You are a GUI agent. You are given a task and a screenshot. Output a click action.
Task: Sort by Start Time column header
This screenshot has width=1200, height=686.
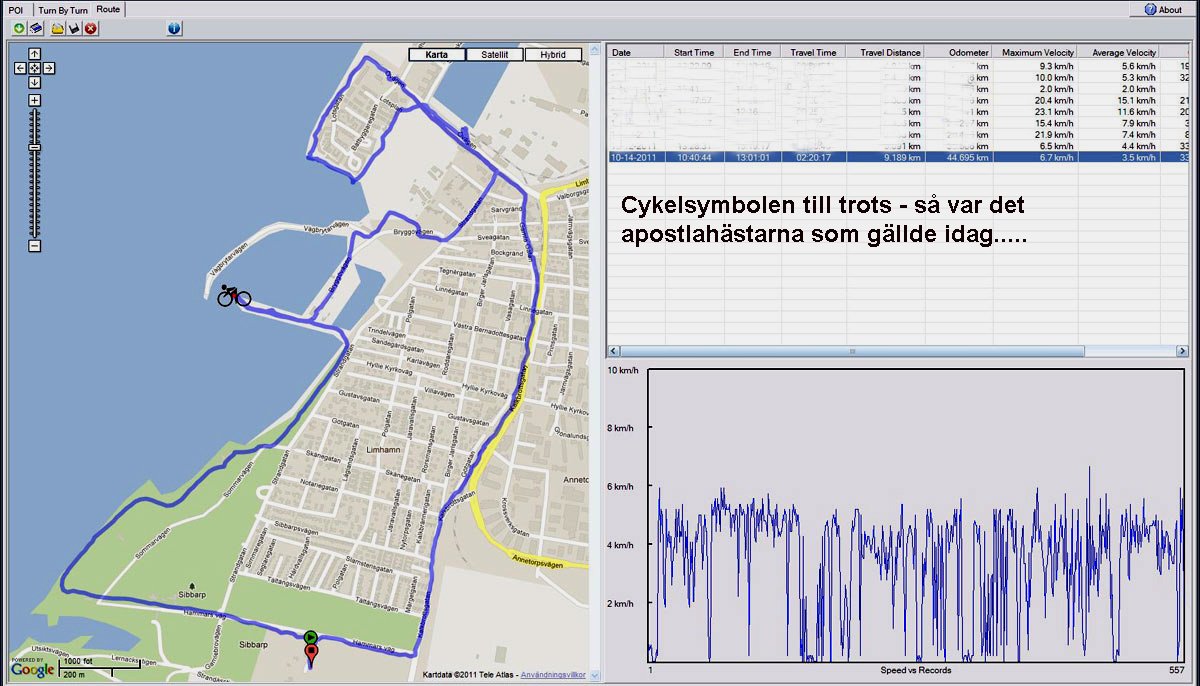pos(694,52)
